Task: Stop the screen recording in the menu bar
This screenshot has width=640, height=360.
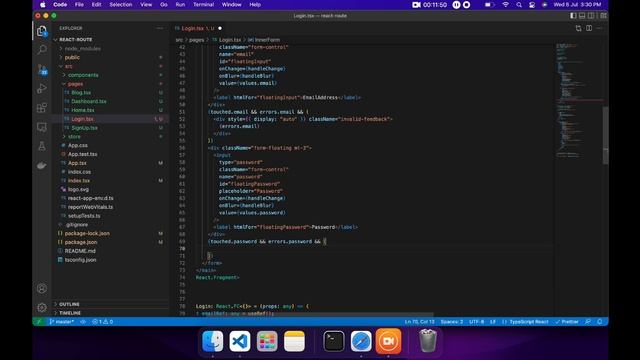Action: [467, 4]
